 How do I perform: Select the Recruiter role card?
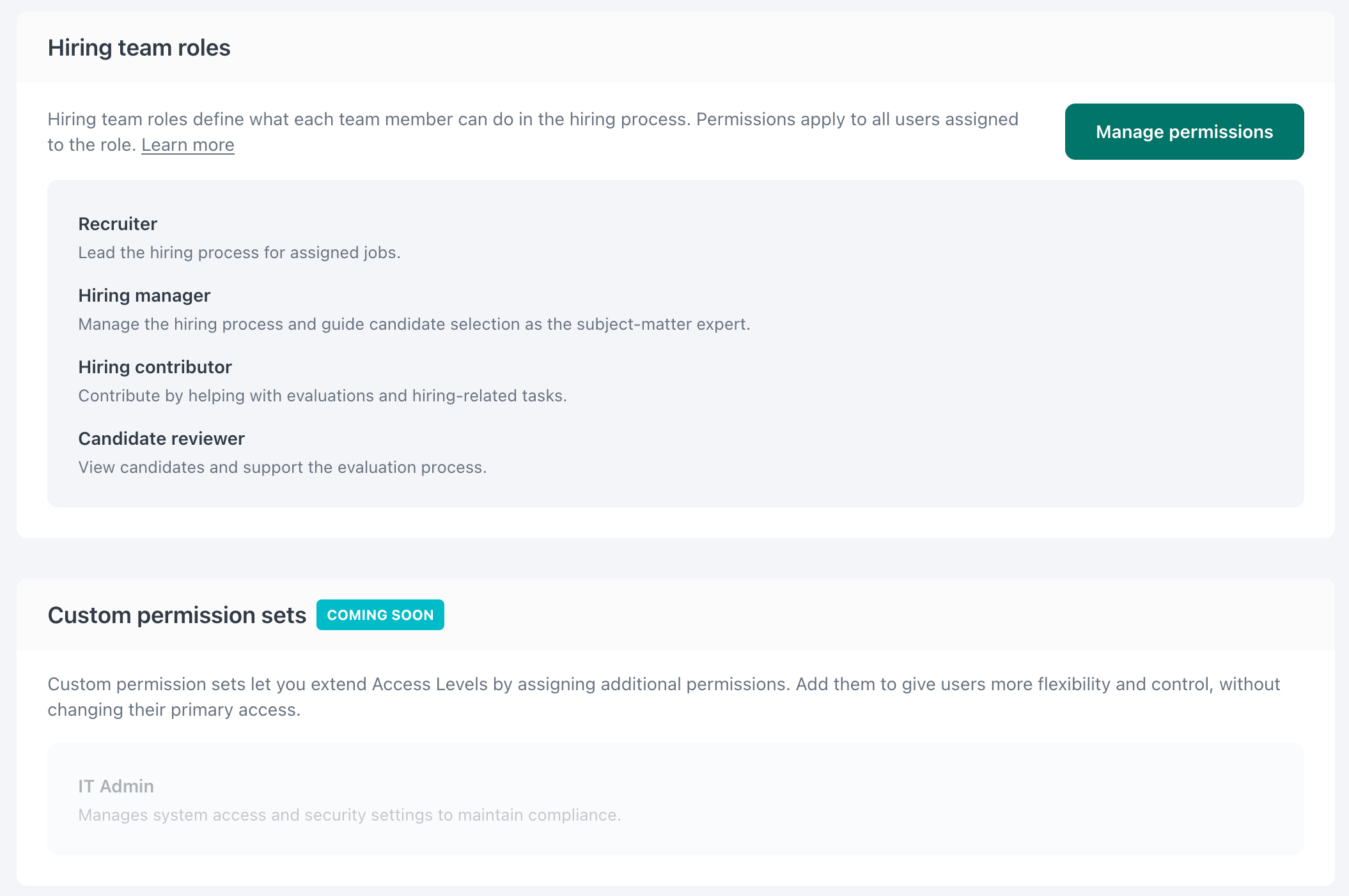point(384,236)
